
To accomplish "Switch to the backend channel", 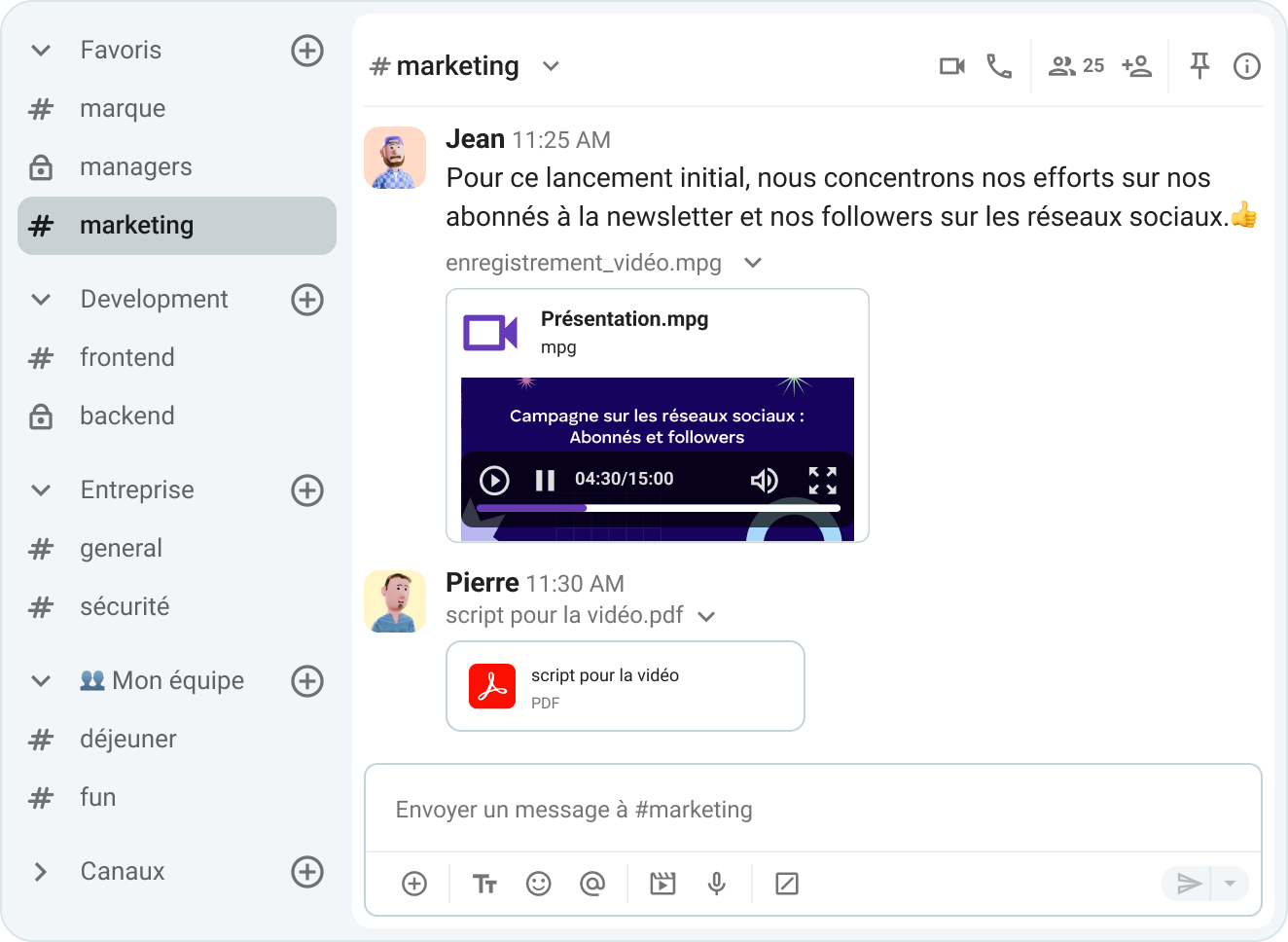I will [x=127, y=416].
